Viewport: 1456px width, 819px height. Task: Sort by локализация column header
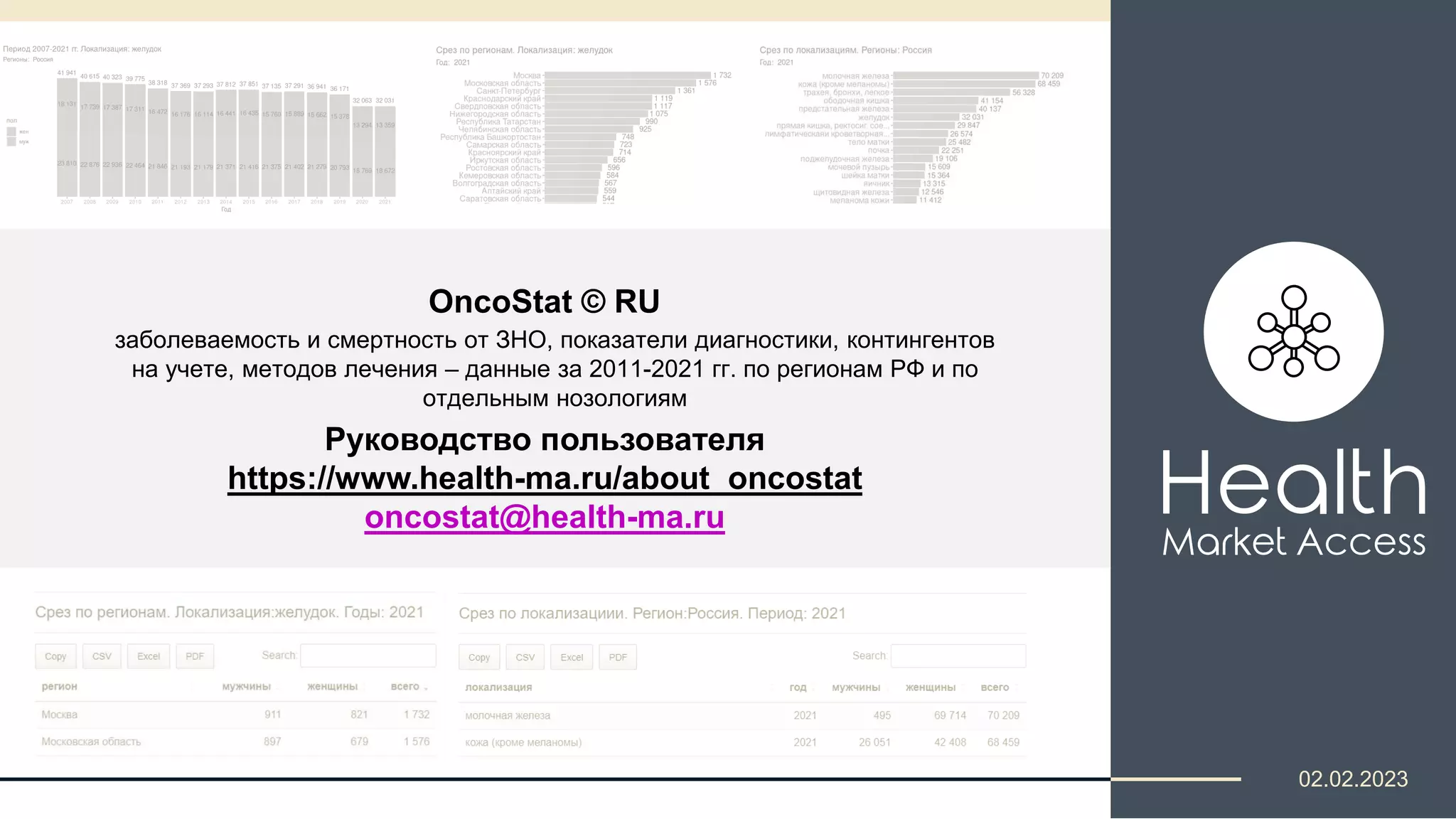tap(498, 687)
